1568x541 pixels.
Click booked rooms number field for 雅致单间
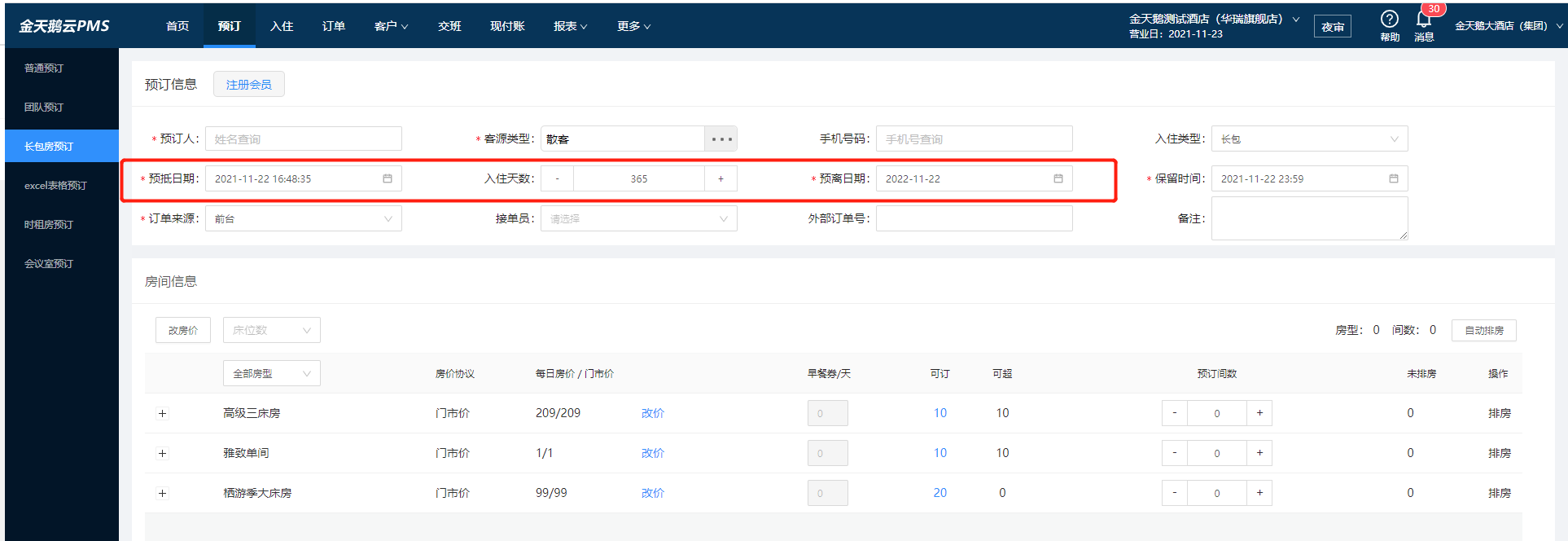pos(1217,453)
